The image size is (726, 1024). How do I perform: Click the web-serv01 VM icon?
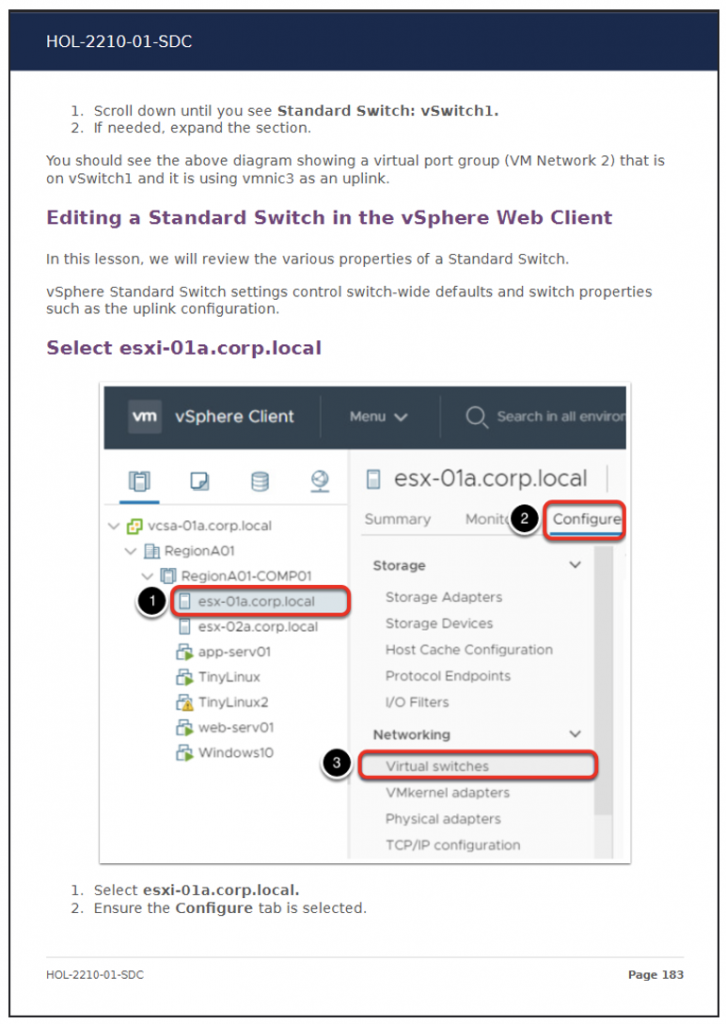click(185, 728)
